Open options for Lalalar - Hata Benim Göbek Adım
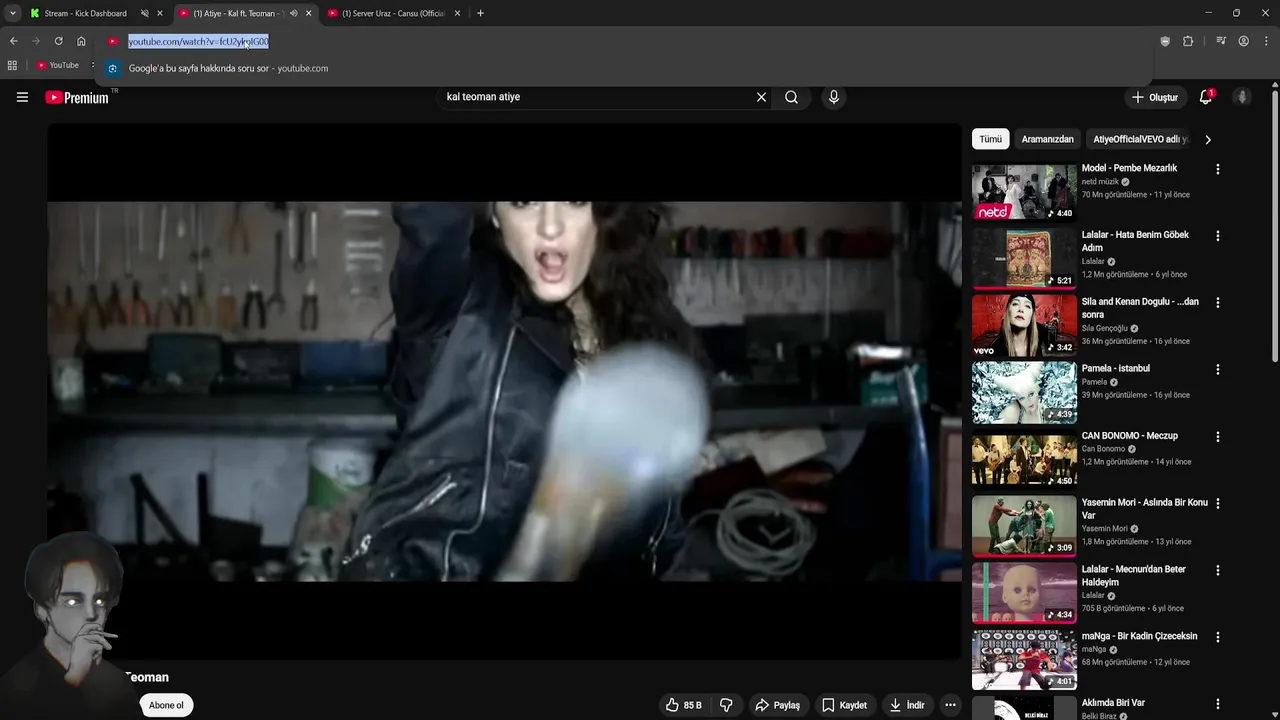Image resolution: width=1280 pixels, height=720 pixels. pos(1217,236)
